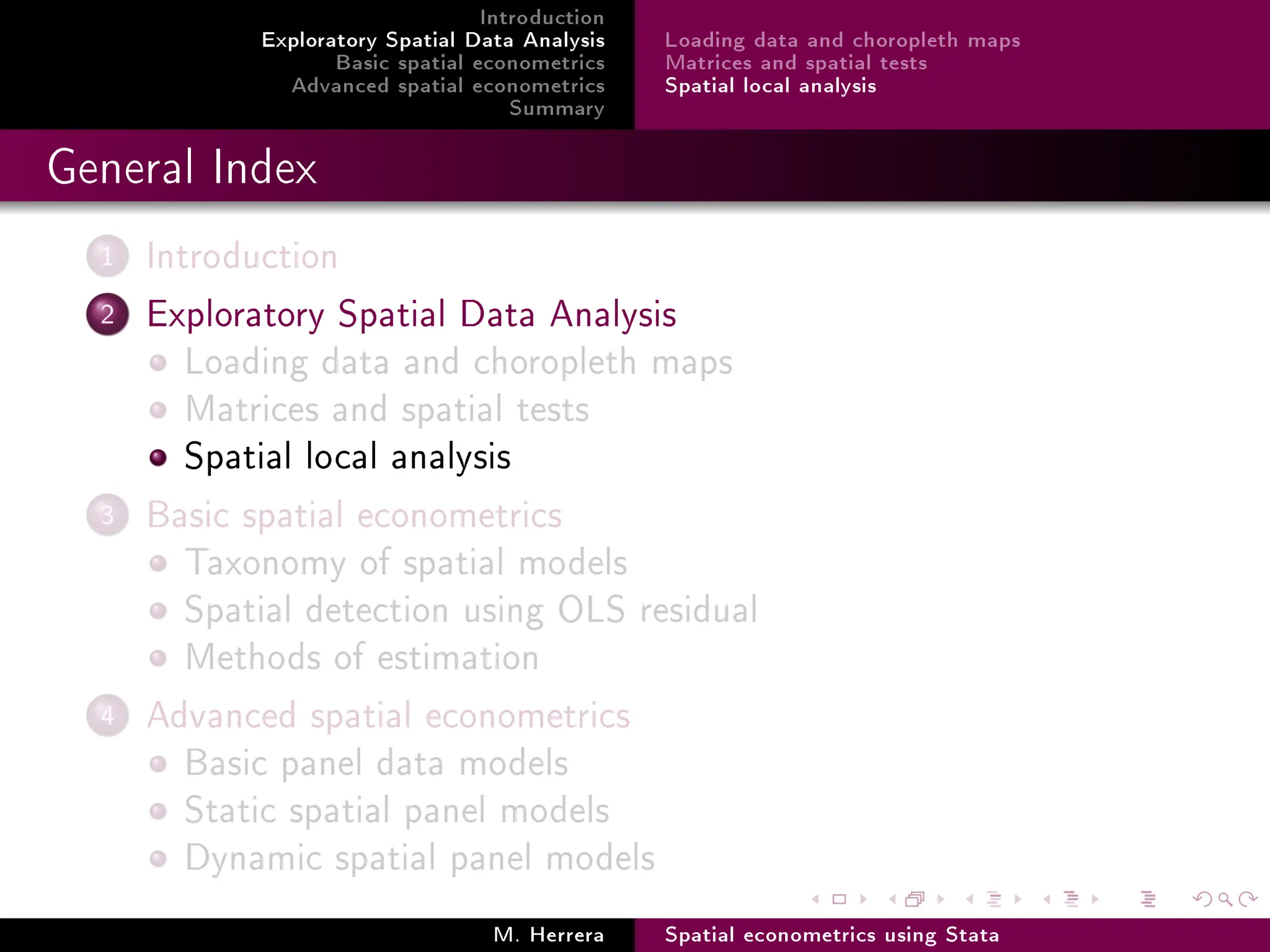The image size is (1270, 952).
Task: Open Loading data and choropleth maps in header
Action: 842,40
